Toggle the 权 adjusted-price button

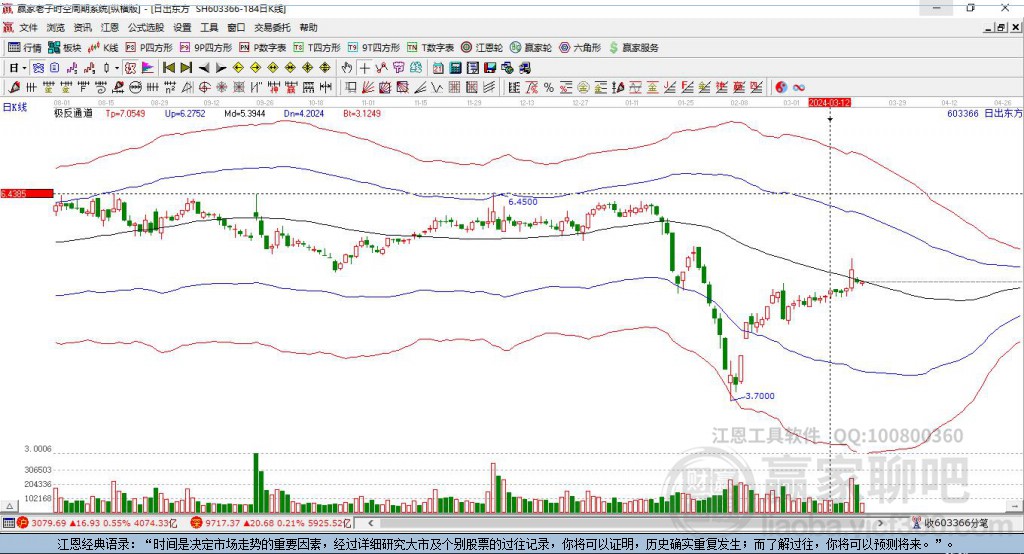point(131,68)
